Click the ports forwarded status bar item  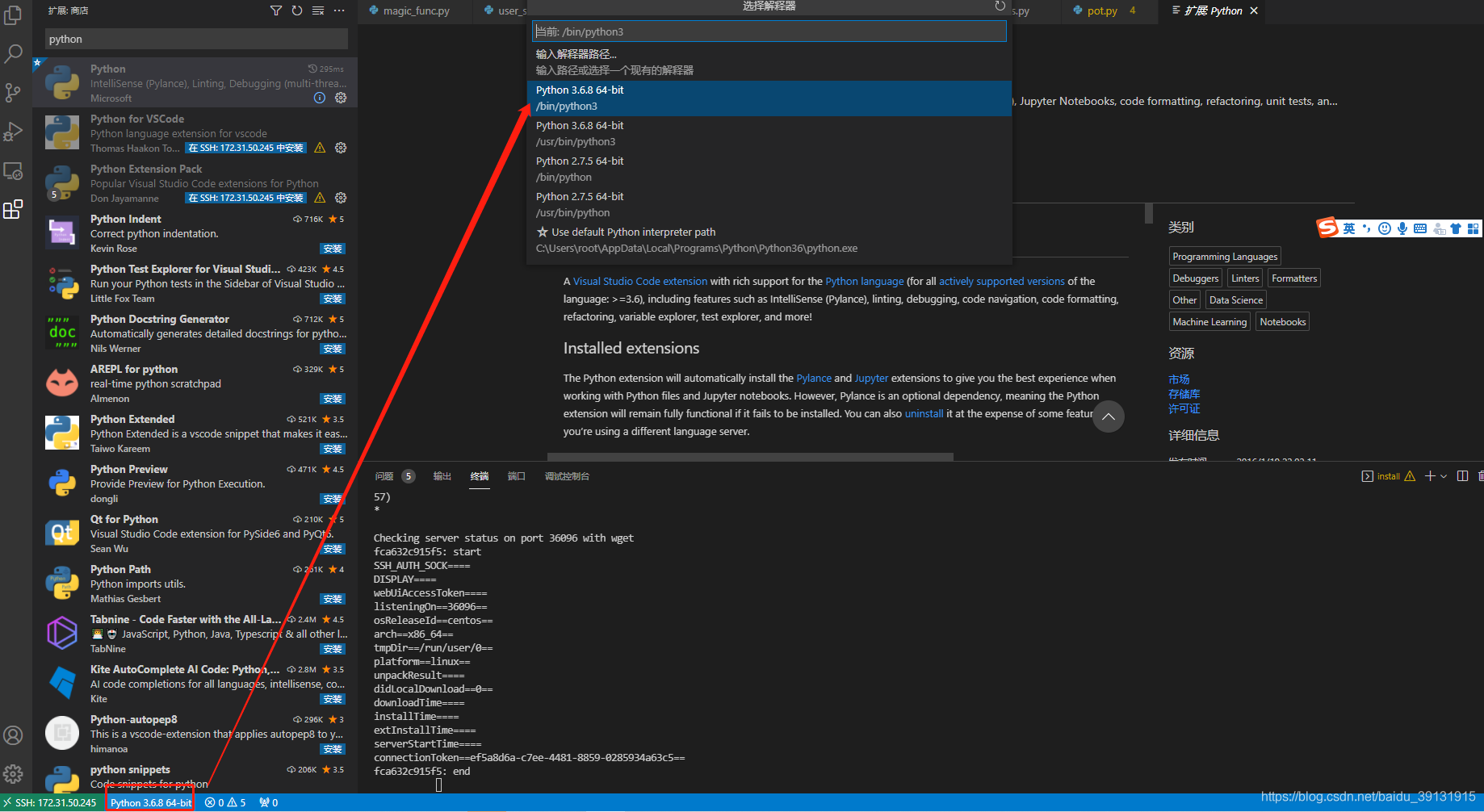(x=269, y=803)
